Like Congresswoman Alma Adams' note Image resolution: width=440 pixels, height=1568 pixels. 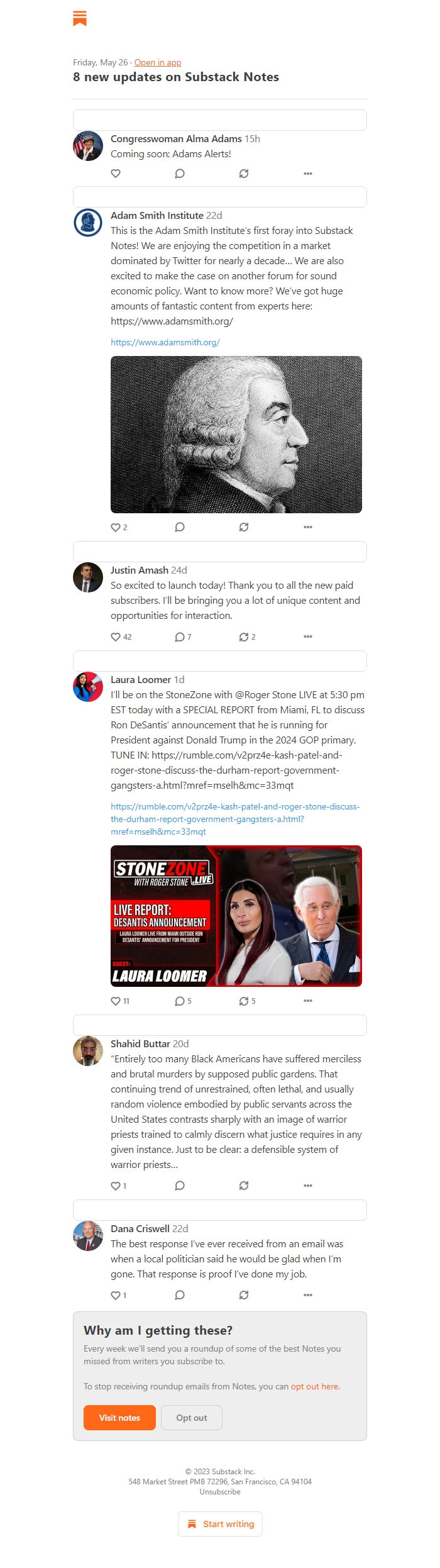(116, 174)
